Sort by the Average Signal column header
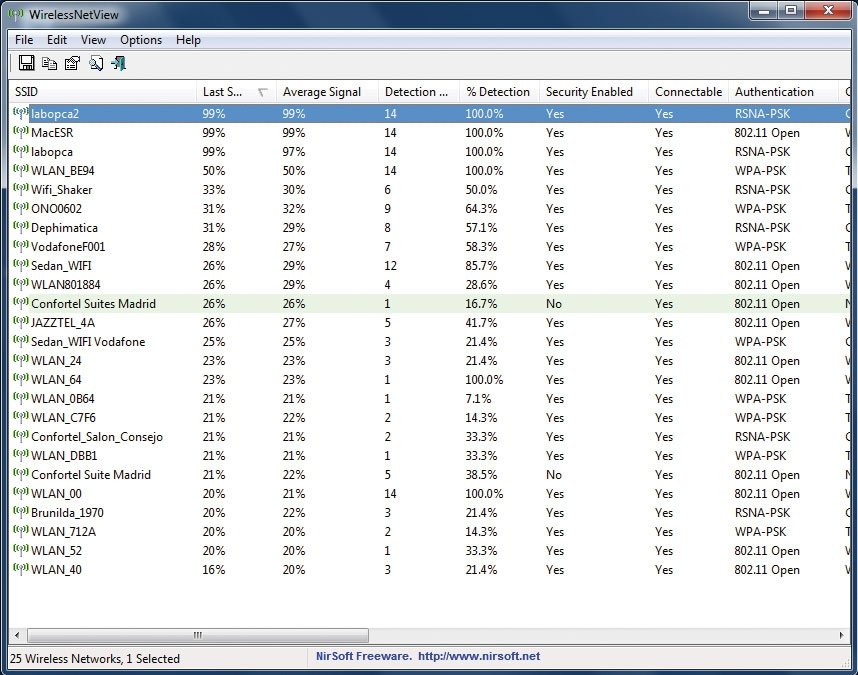The height and width of the screenshot is (675, 858). click(x=327, y=91)
